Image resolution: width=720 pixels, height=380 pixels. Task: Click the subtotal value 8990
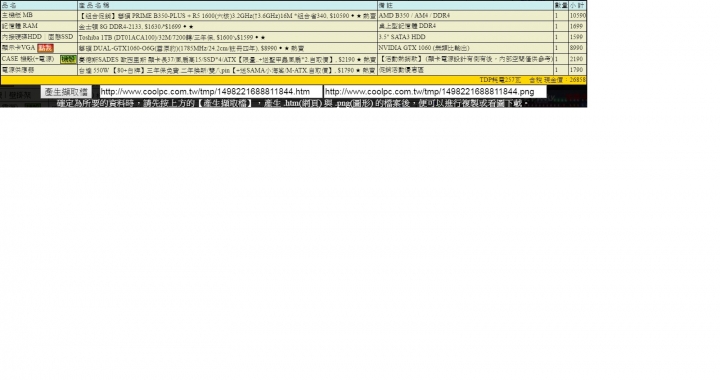[576, 48]
